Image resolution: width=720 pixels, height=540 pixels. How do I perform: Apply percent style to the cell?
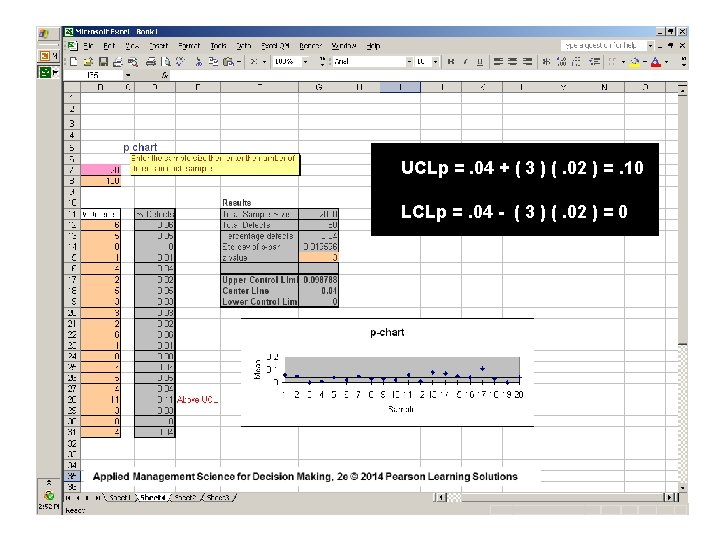click(546, 62)
